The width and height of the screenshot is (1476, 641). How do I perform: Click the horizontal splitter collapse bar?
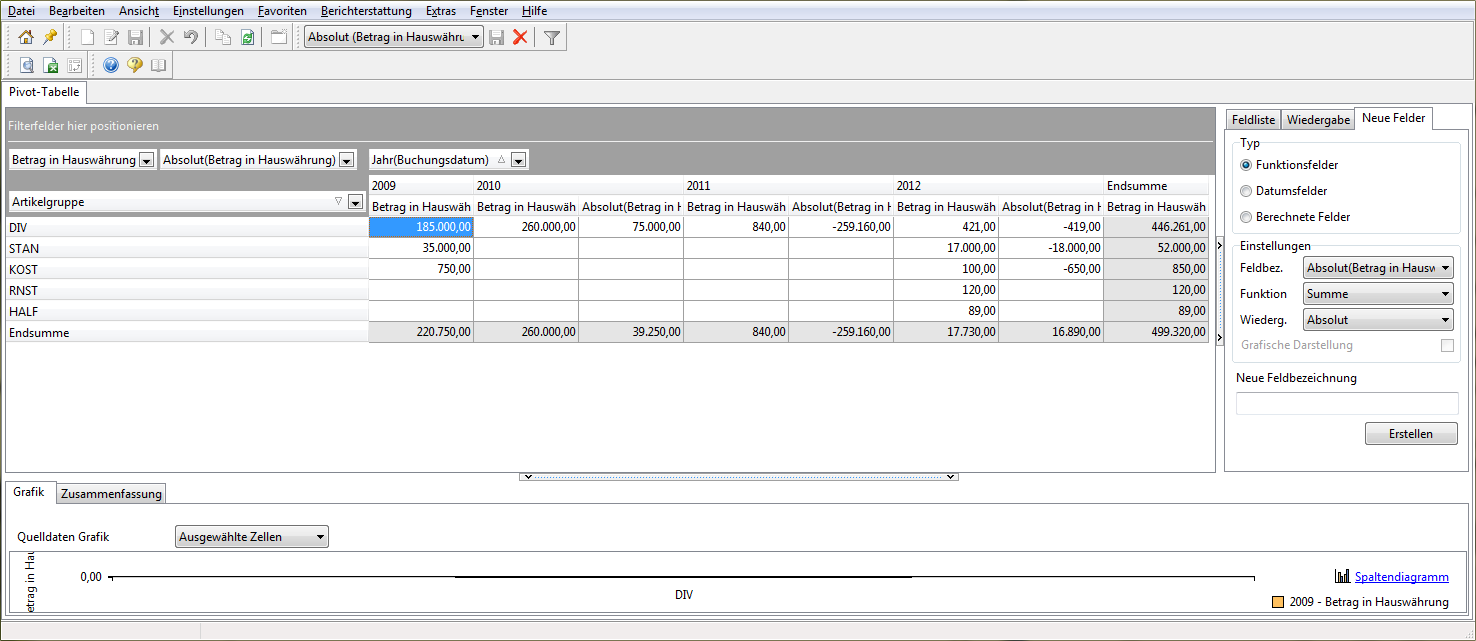[x=738, y=477]
